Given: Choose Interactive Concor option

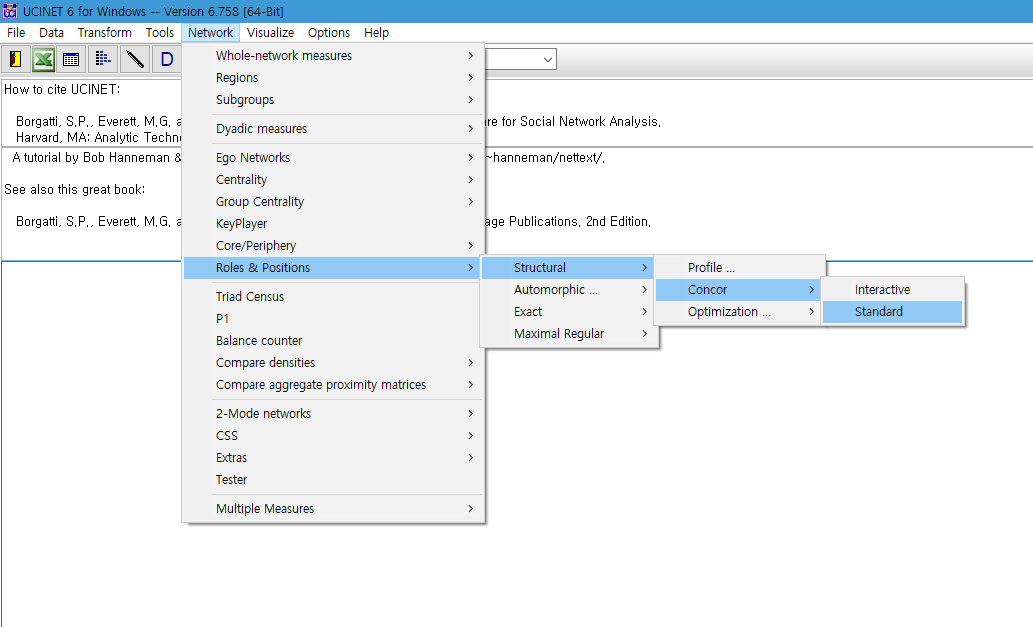Looking at the screenshot, I should click(x=893, y=290).
